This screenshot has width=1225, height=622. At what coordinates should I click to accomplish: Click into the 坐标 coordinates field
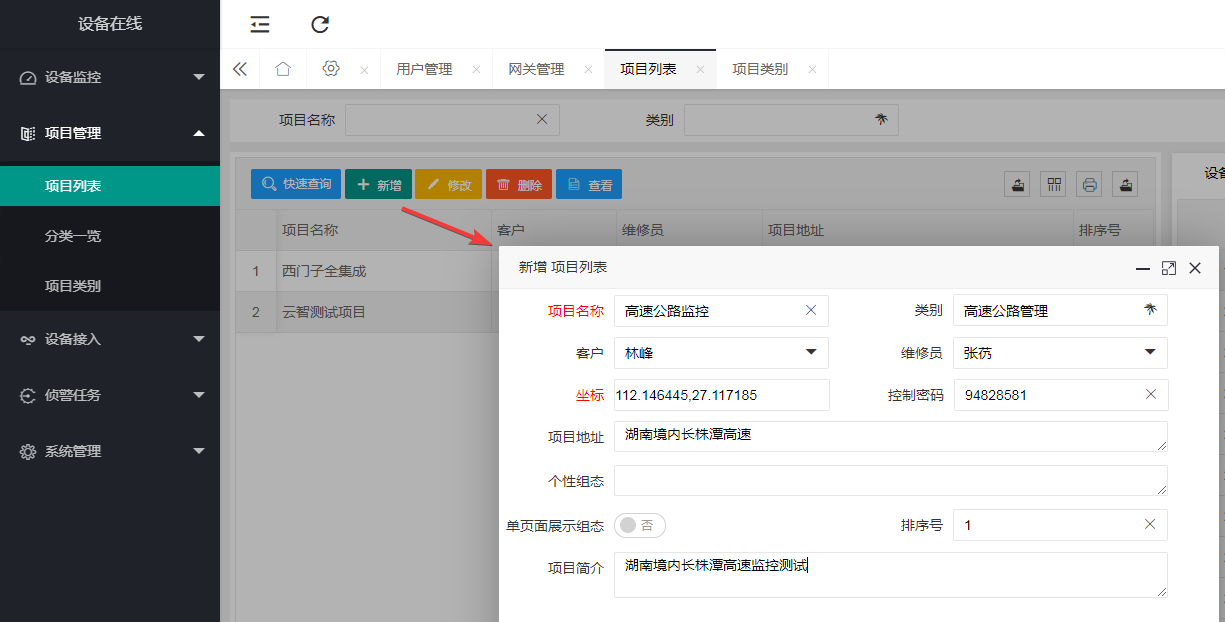click(721, 395)
